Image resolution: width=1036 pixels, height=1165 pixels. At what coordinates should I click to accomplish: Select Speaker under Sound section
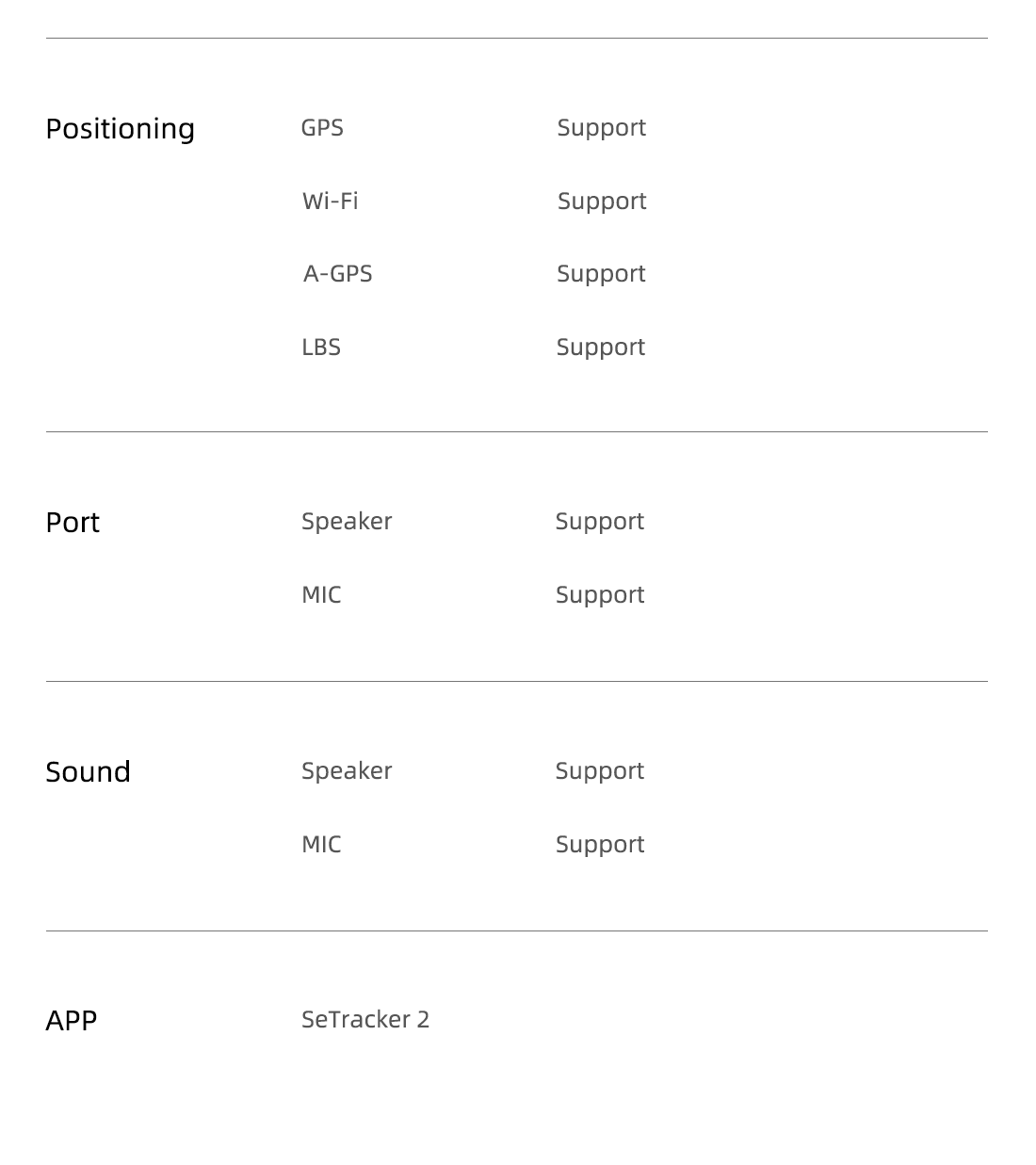[347, 771]
